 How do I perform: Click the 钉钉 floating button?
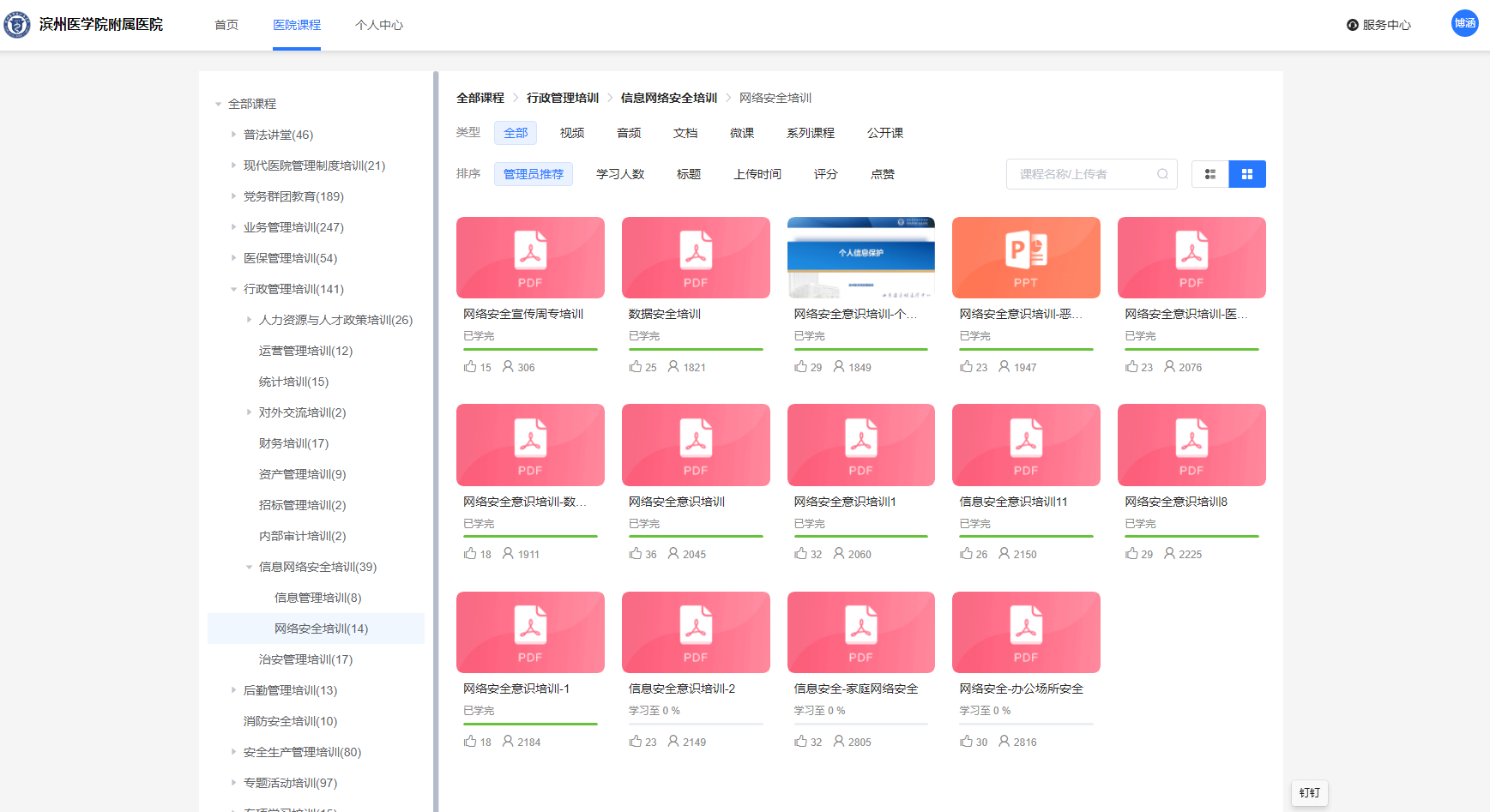coord(1310,792)
